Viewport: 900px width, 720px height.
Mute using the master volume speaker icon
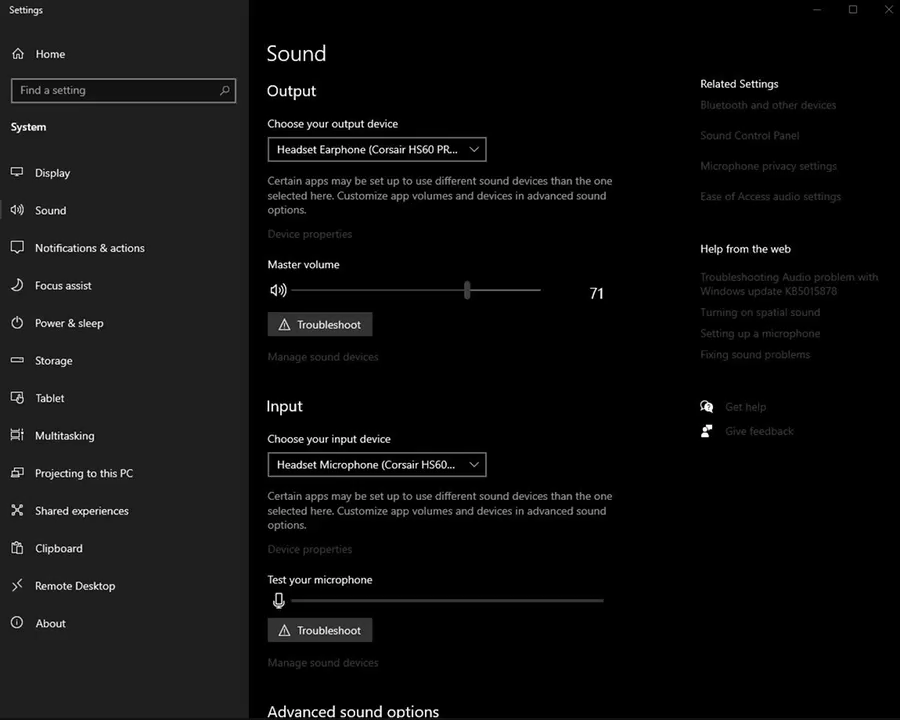coord(278,291)
